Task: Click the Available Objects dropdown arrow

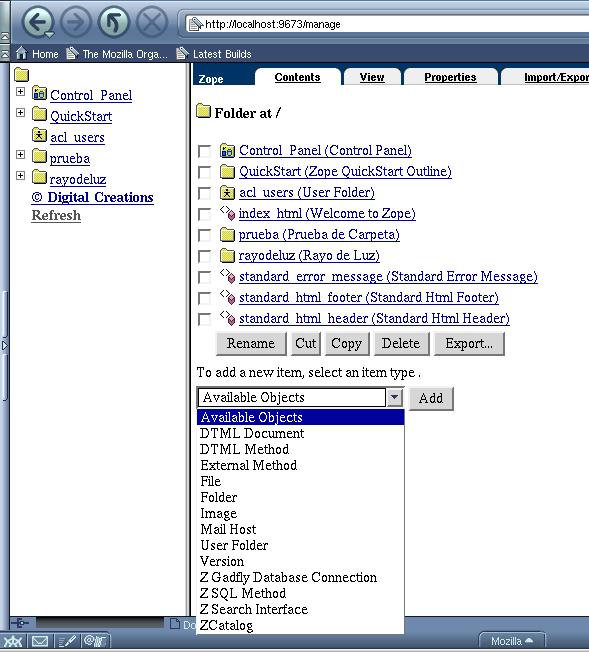Action: tap(394, 398)
